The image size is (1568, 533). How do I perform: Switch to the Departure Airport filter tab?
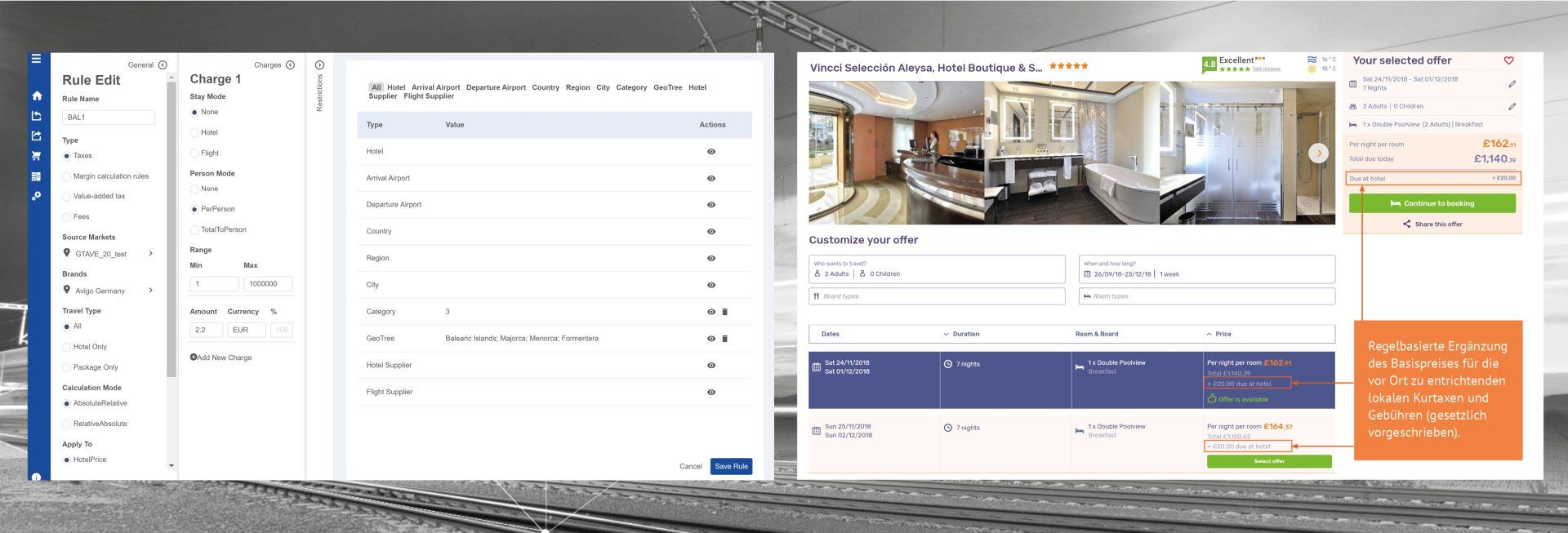point(496,87)
